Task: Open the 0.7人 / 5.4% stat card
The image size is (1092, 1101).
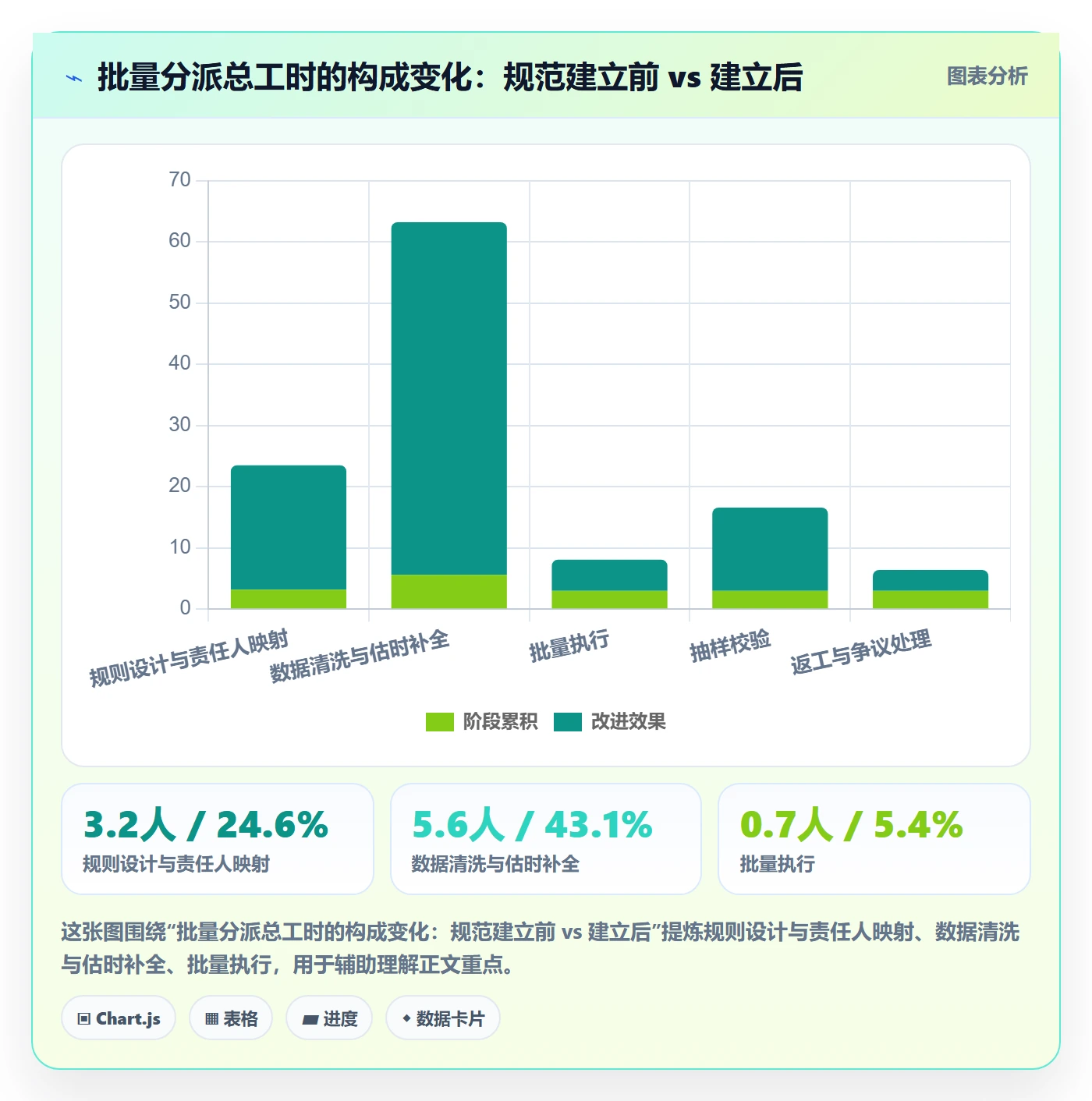Action: (x=874, y=839)
